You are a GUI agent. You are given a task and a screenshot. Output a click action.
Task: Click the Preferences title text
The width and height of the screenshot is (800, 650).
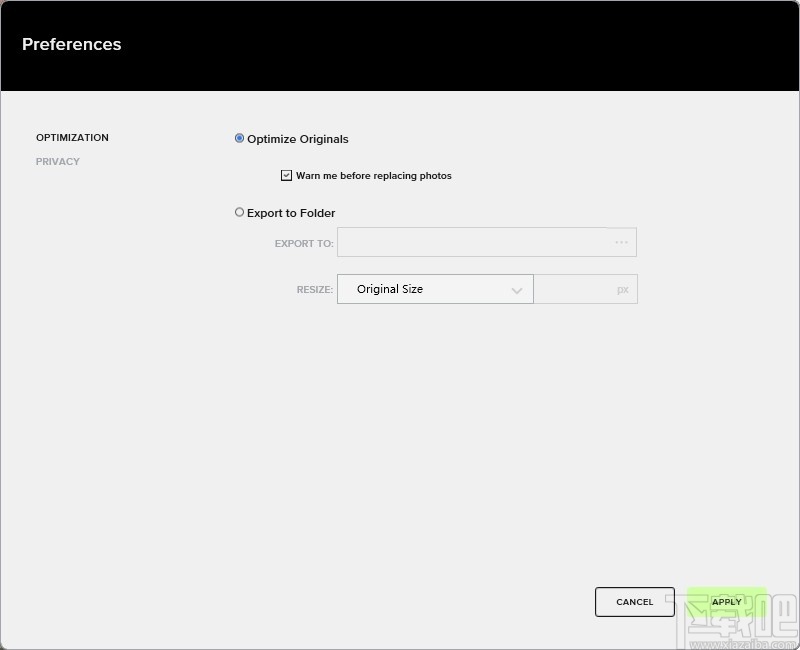point(72,44)
